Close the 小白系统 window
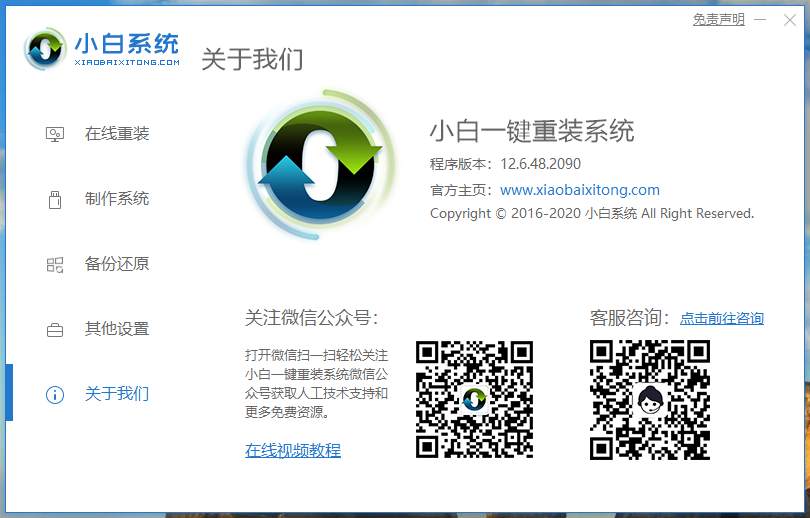 (x=790, y=20)
